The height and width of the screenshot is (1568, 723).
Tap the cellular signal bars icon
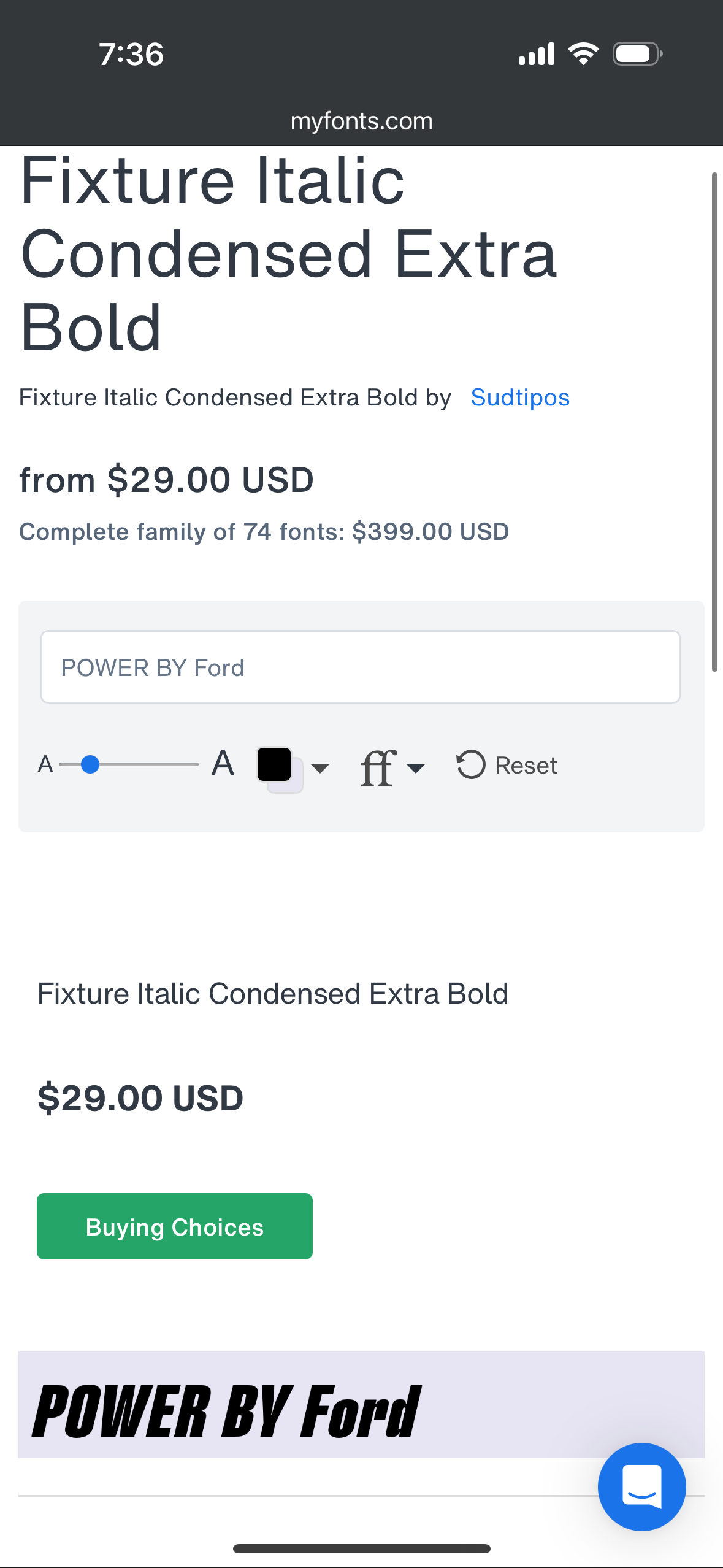(537, 54)
